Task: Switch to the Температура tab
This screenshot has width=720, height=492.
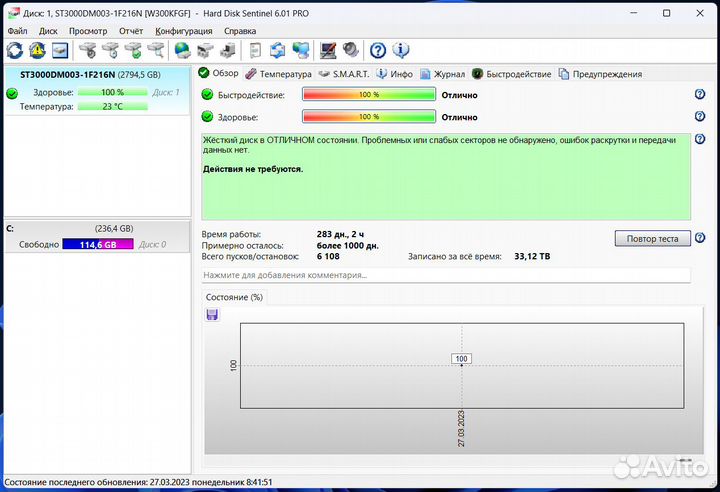Action: pyautogui.click(x=278, y=74)
